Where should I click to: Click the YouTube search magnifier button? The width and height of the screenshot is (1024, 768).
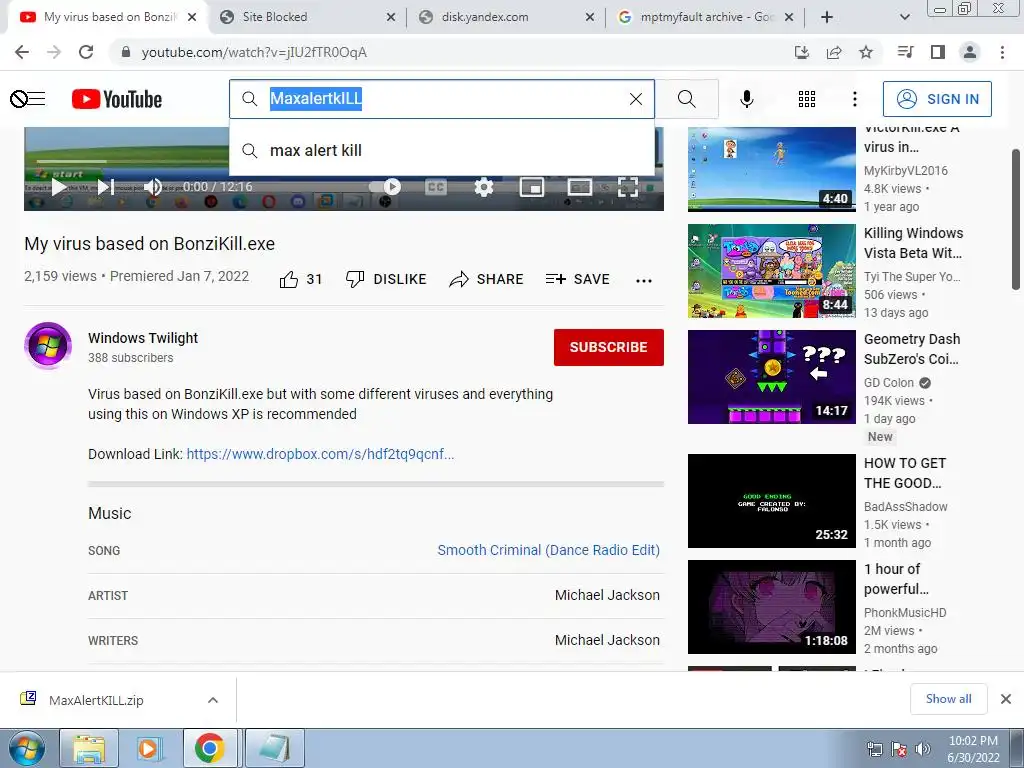[686, 99]
